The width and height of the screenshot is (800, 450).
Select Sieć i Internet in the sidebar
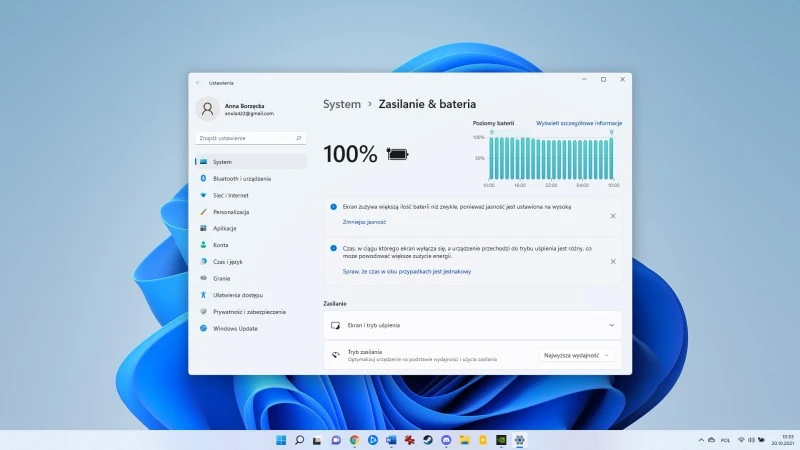[251, 195]
